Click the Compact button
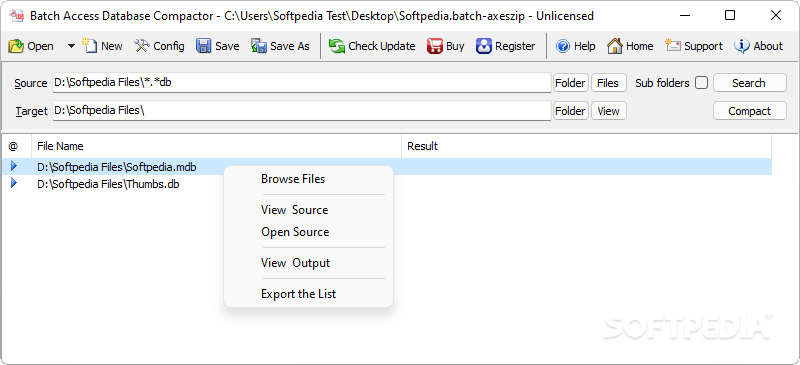 (749, 111)
